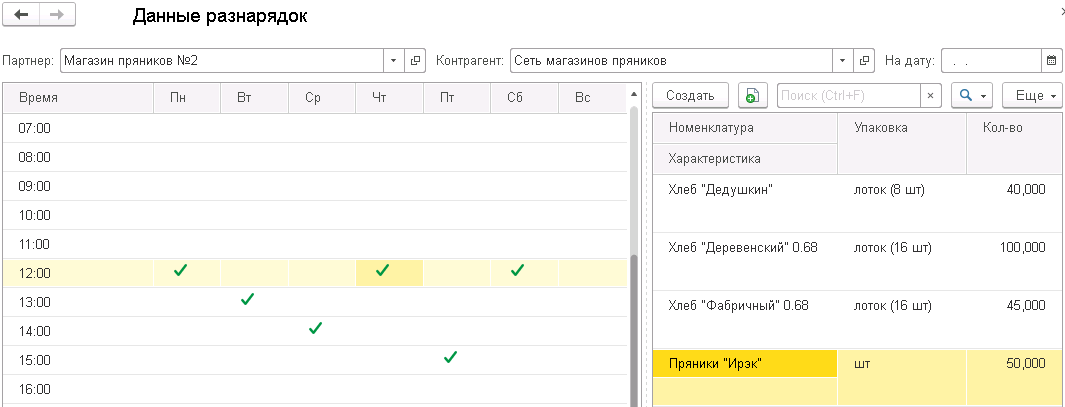Screen dimensions: 1065x407
Task: Open the magnifier search options button
Action: click(x=973, y=96)
